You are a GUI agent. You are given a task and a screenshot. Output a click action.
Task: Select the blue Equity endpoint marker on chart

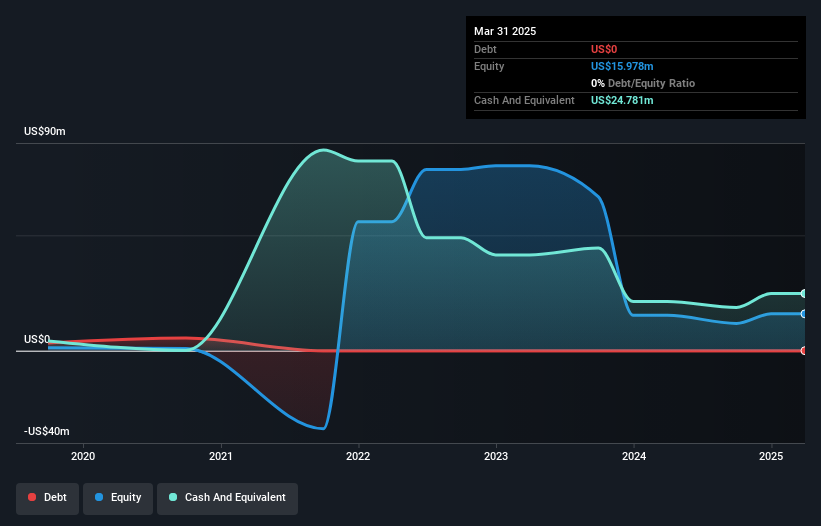(x=804, y=314)
